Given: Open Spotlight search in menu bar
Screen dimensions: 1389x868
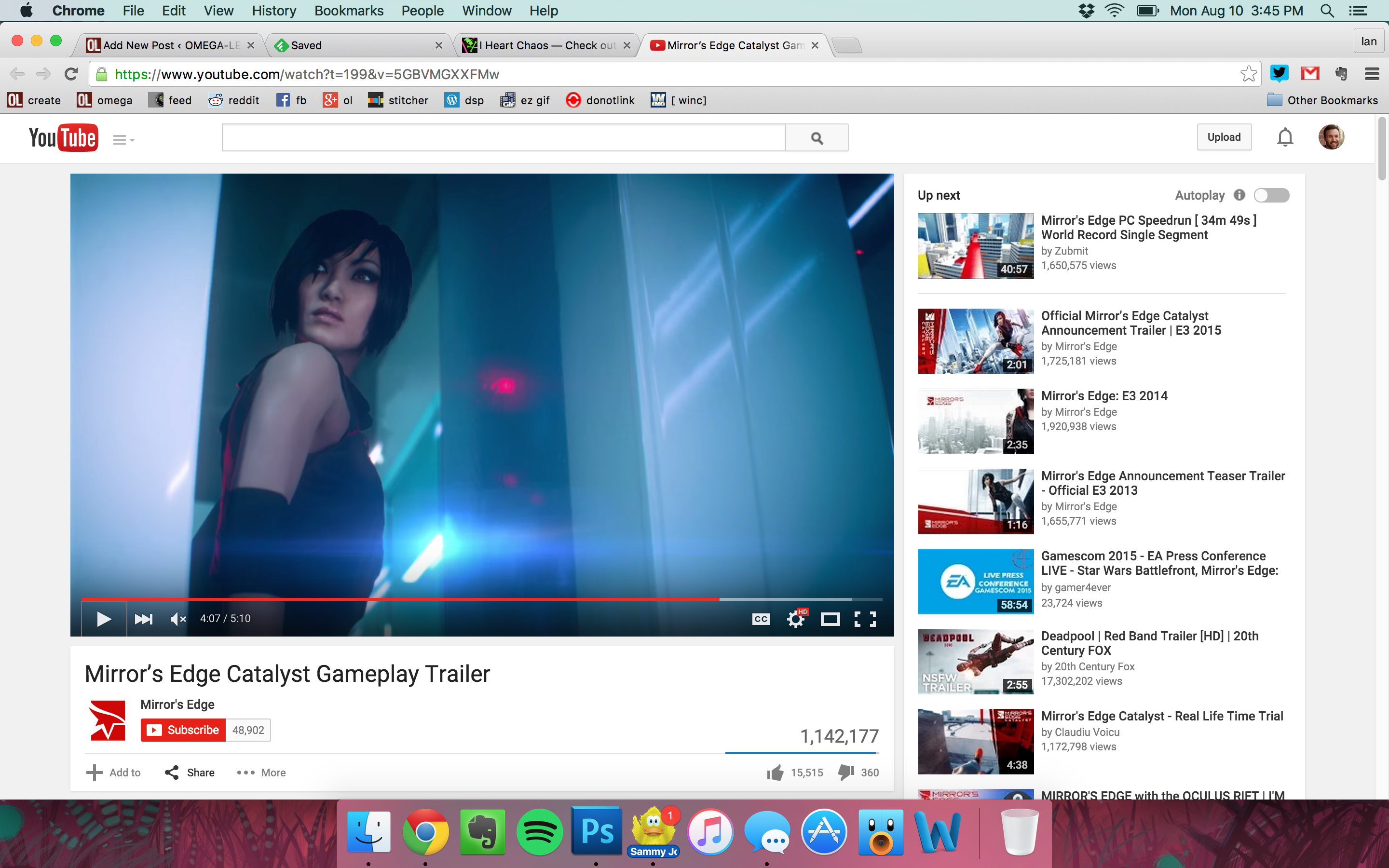Looking at the screenshot, I should (1327, 10).
